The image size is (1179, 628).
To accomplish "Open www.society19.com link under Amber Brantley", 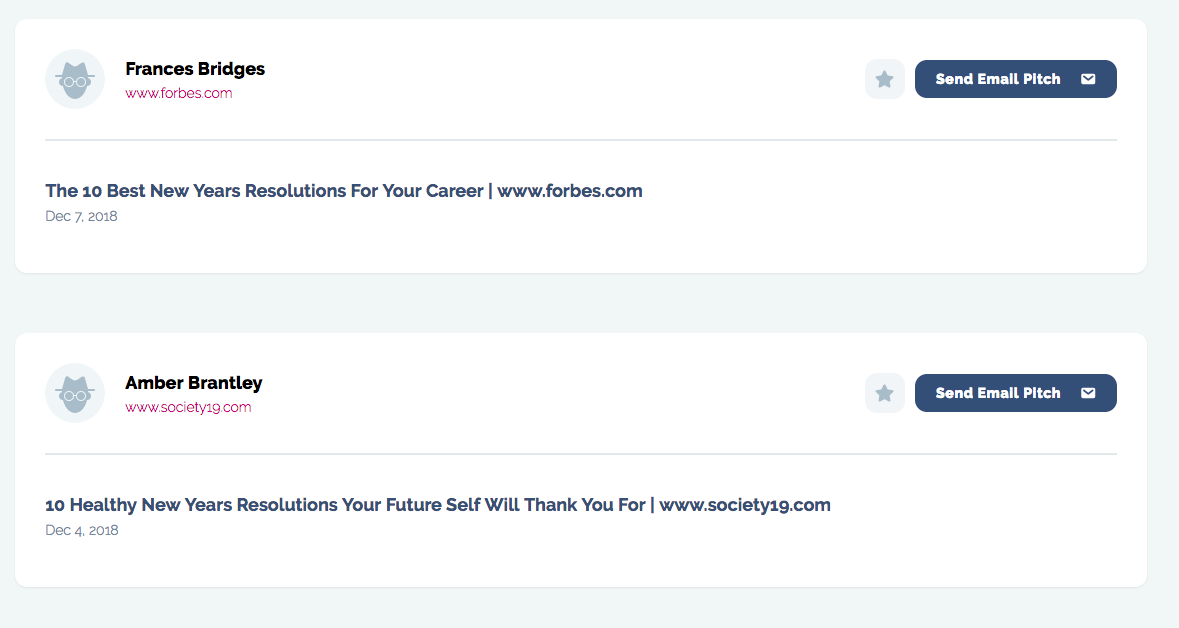I will [x=188, y=407].
